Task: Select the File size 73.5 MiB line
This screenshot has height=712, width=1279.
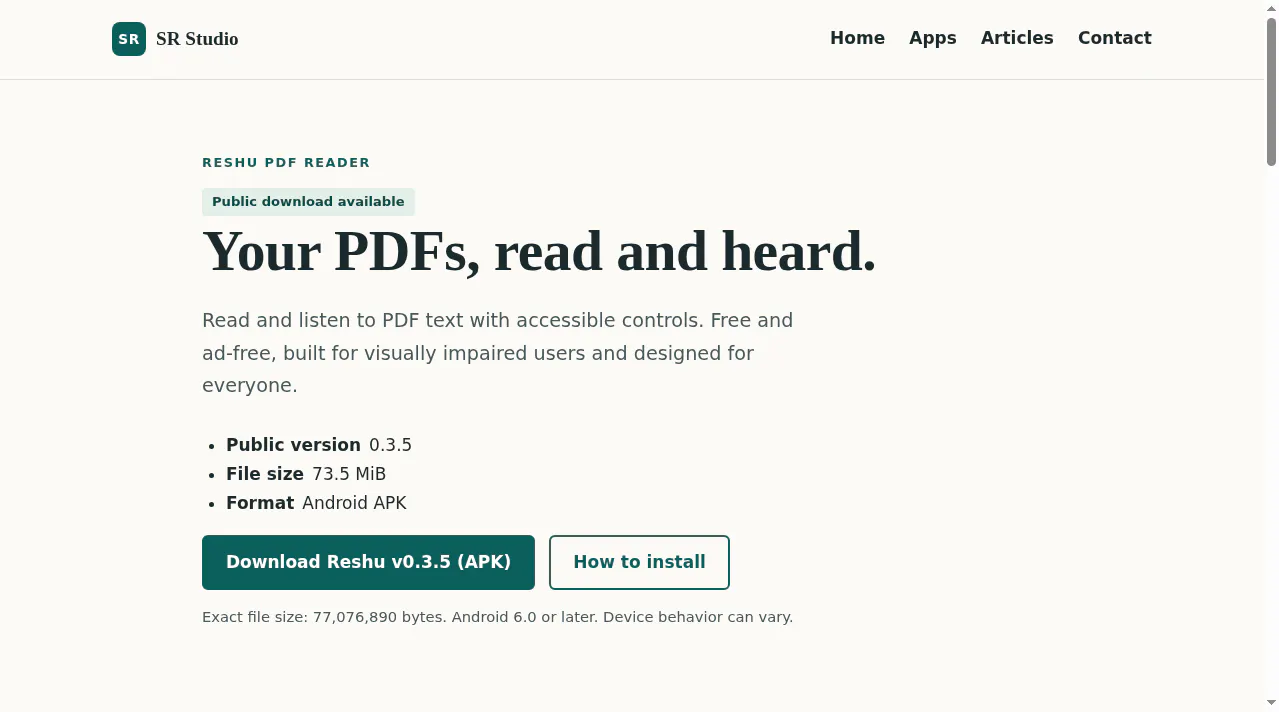Action: pyautogui.click(x=306, y=474)
